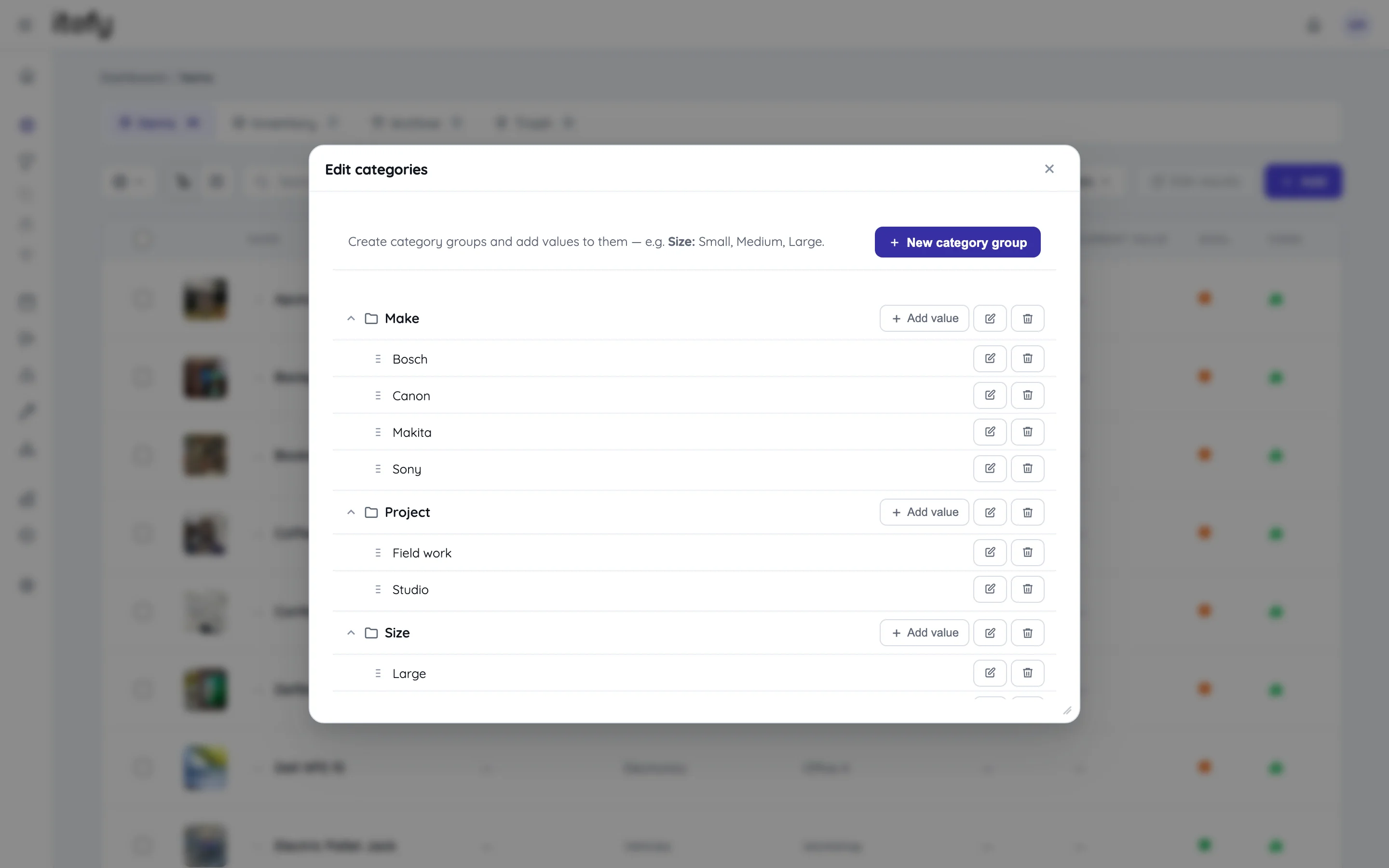Delete the Field work value
The width and height of the screenshot is (1389, 868).
1027,553
